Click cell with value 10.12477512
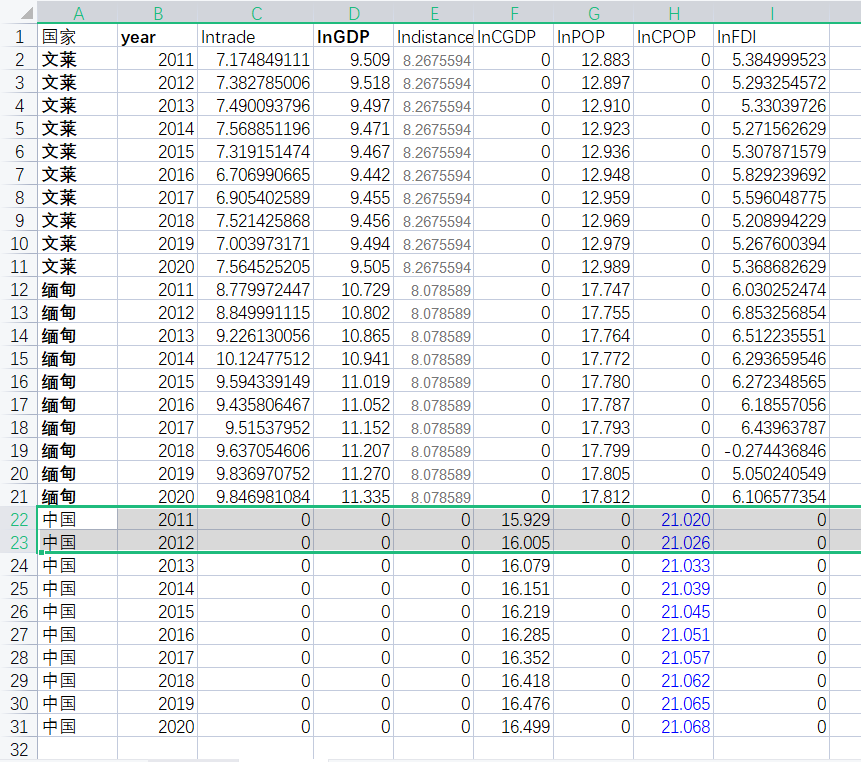Viewport: 861px width, 762px height. (x=256, y=358)
